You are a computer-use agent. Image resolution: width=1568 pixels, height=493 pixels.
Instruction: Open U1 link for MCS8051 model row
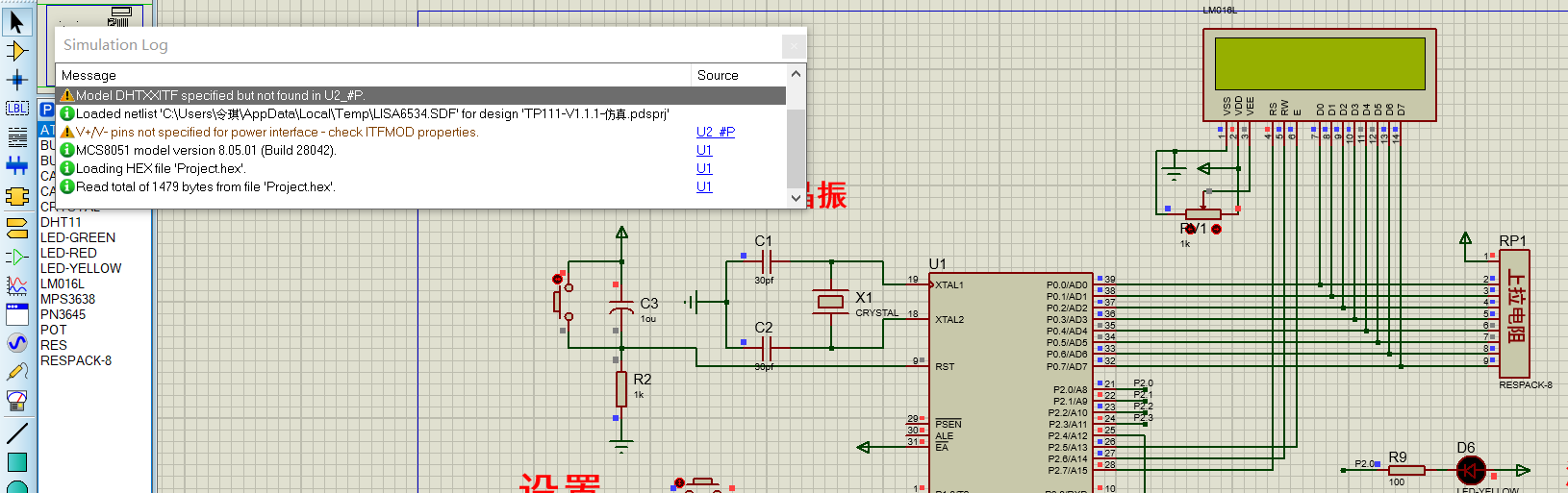[704, 150]
